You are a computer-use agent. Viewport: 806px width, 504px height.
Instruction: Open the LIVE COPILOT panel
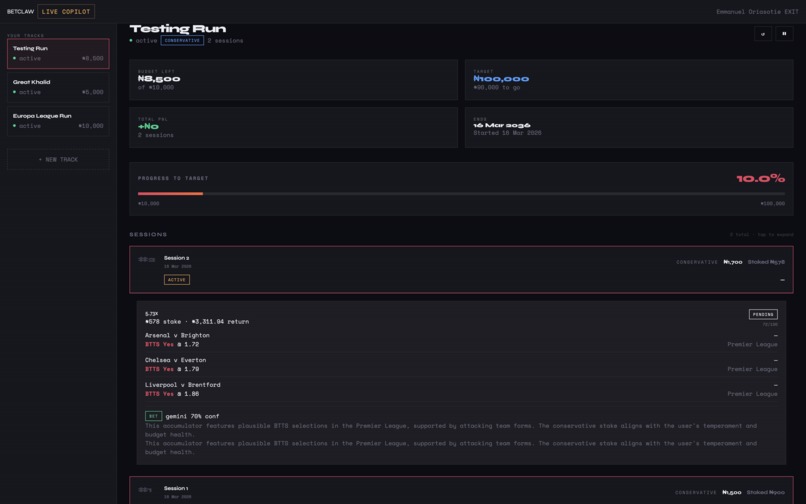(66, 11)
